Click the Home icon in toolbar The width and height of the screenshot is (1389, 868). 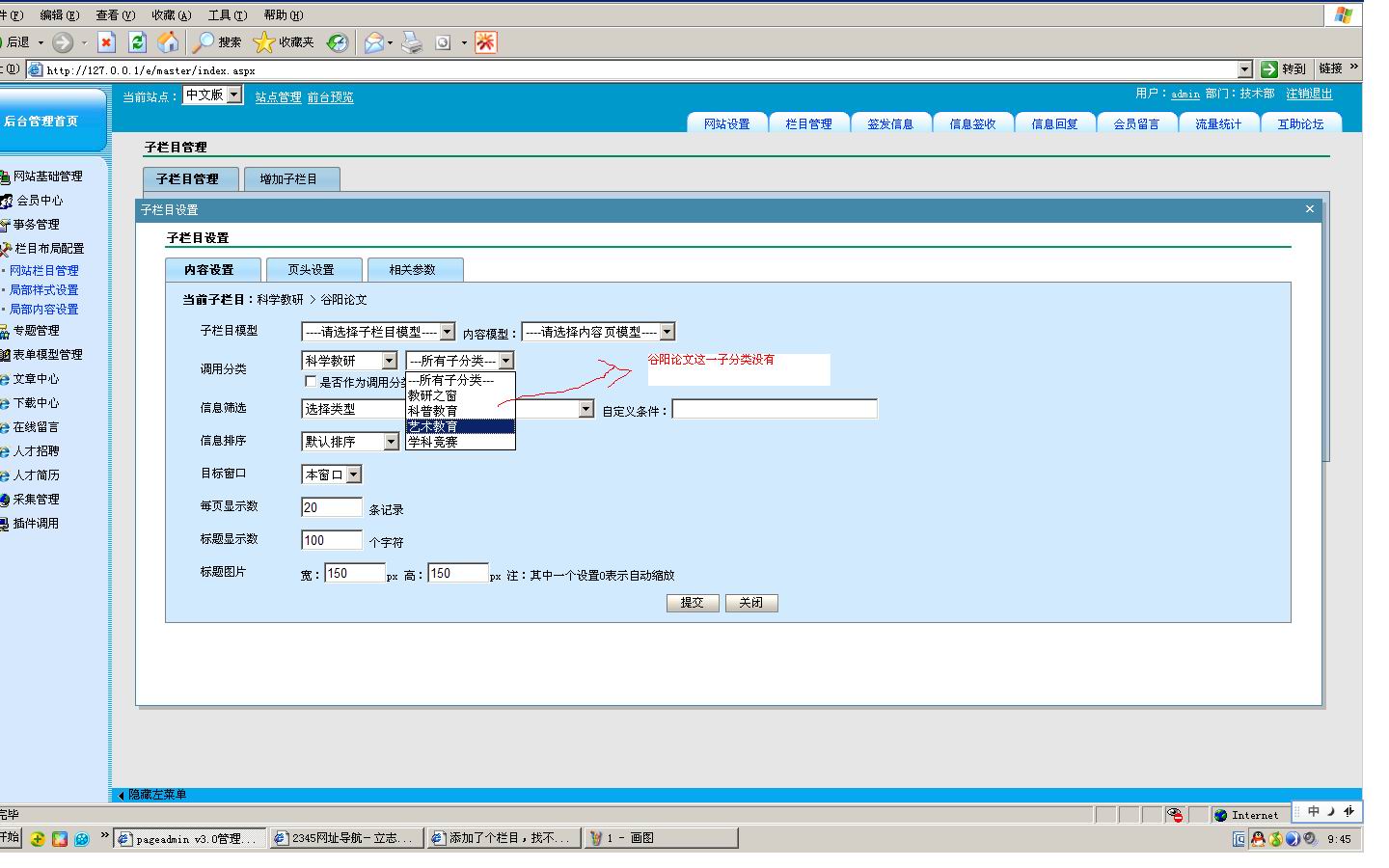[168, 42]
